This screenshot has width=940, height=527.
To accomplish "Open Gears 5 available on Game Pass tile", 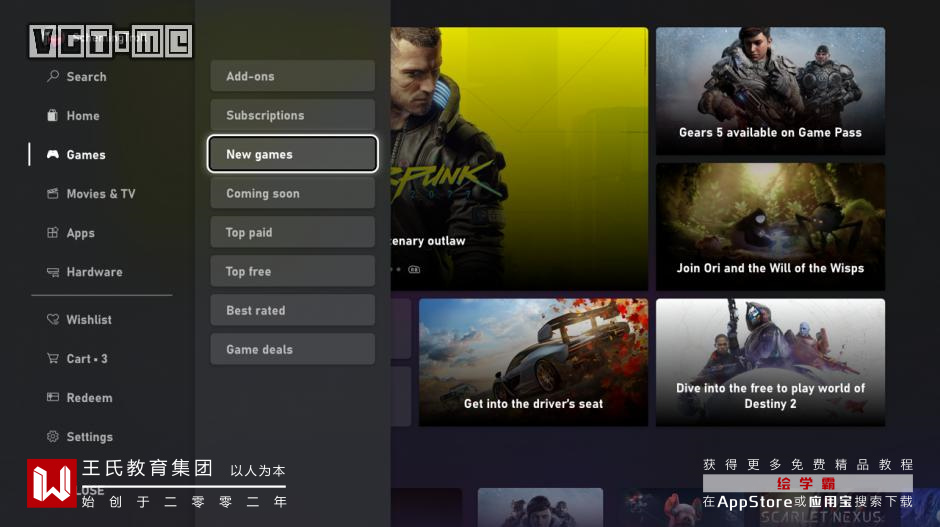I will pos(770,91).
